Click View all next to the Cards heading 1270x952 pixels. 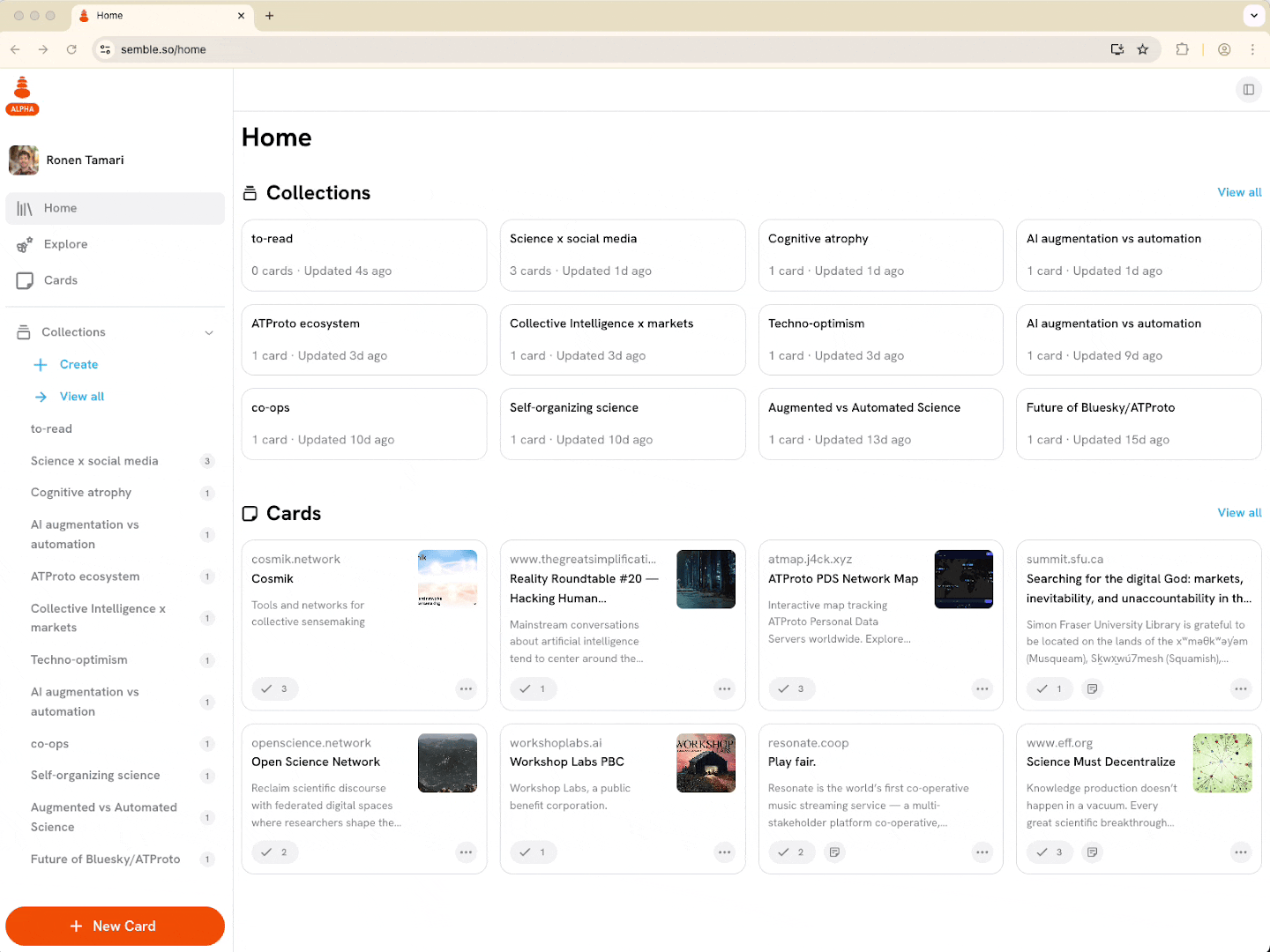[1238, 513]
